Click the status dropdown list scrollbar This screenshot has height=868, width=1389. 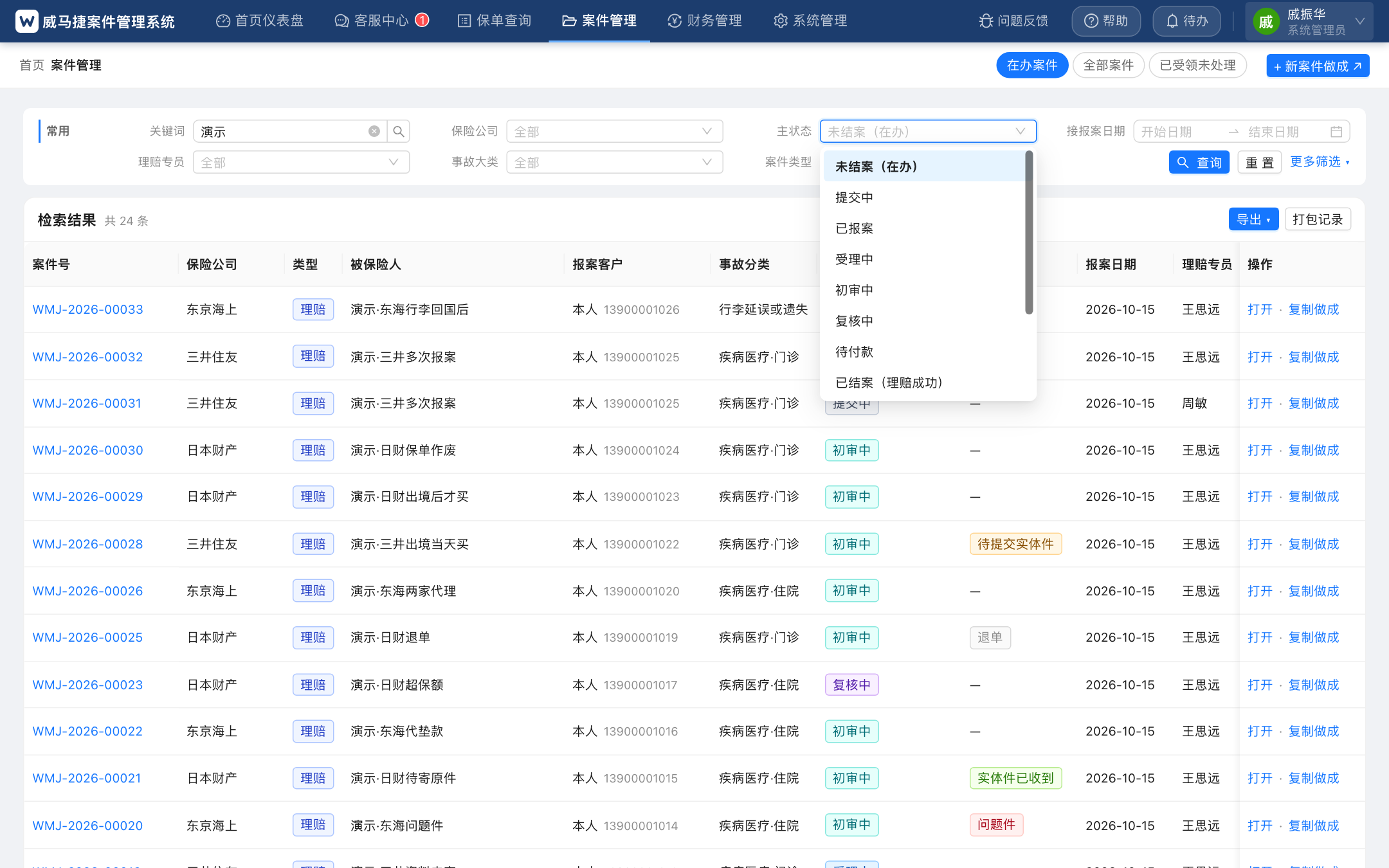1029,233
